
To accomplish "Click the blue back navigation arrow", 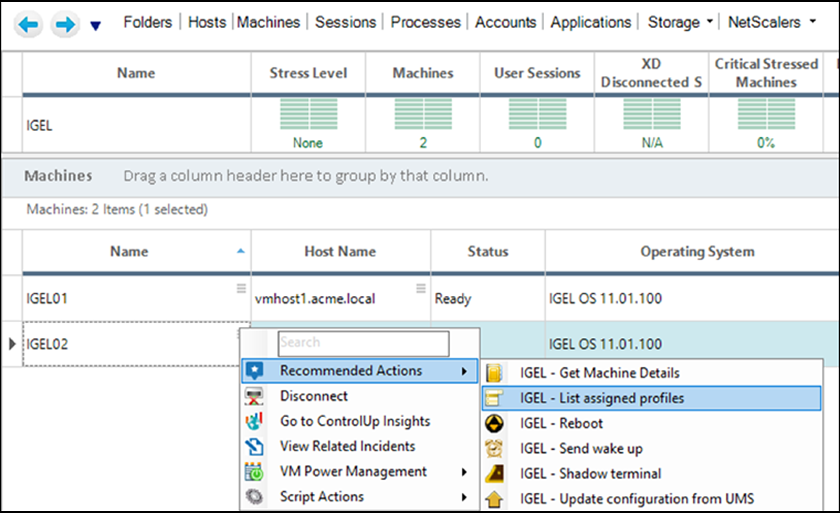I will click(x=28, y=25).
